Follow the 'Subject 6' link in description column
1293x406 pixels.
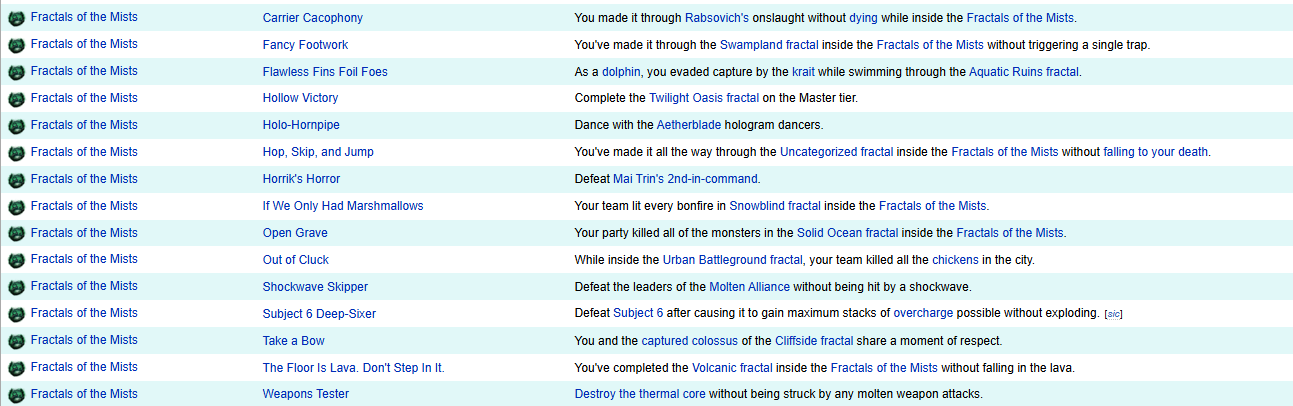638,313
